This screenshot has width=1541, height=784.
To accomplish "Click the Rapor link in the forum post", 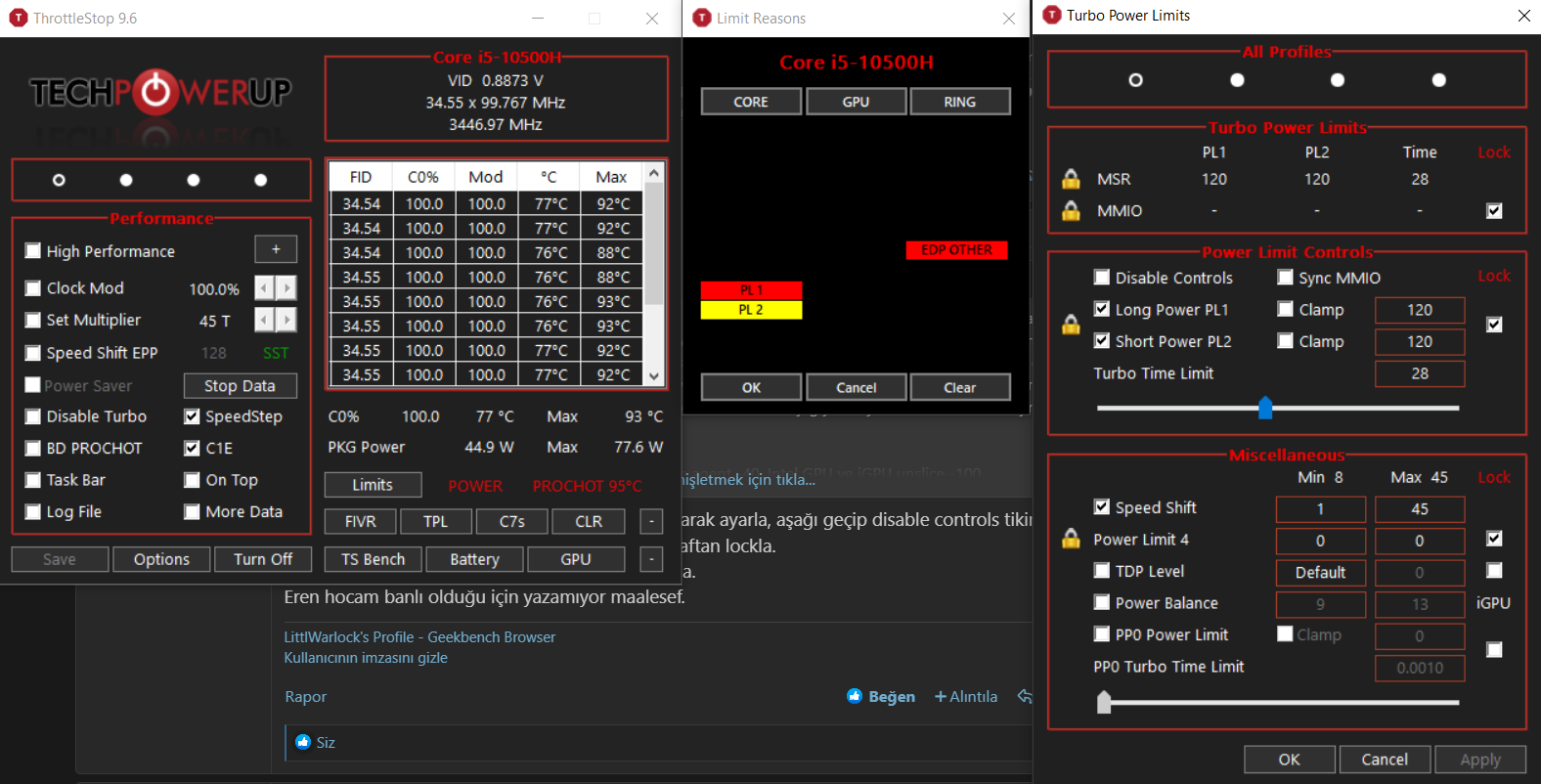I will click(x=305, y=697).
